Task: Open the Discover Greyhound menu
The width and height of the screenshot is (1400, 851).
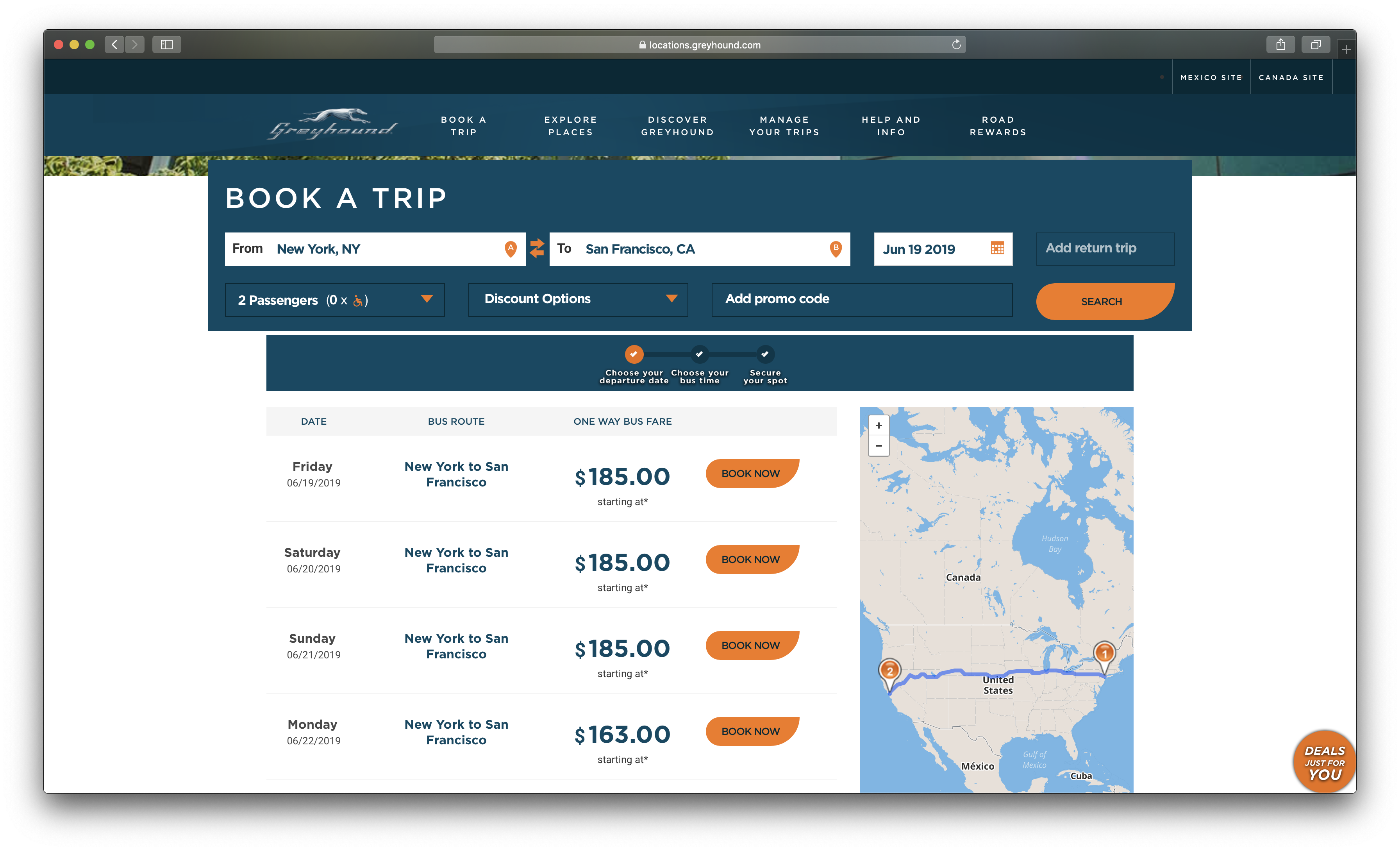Action: pos(677,126)
